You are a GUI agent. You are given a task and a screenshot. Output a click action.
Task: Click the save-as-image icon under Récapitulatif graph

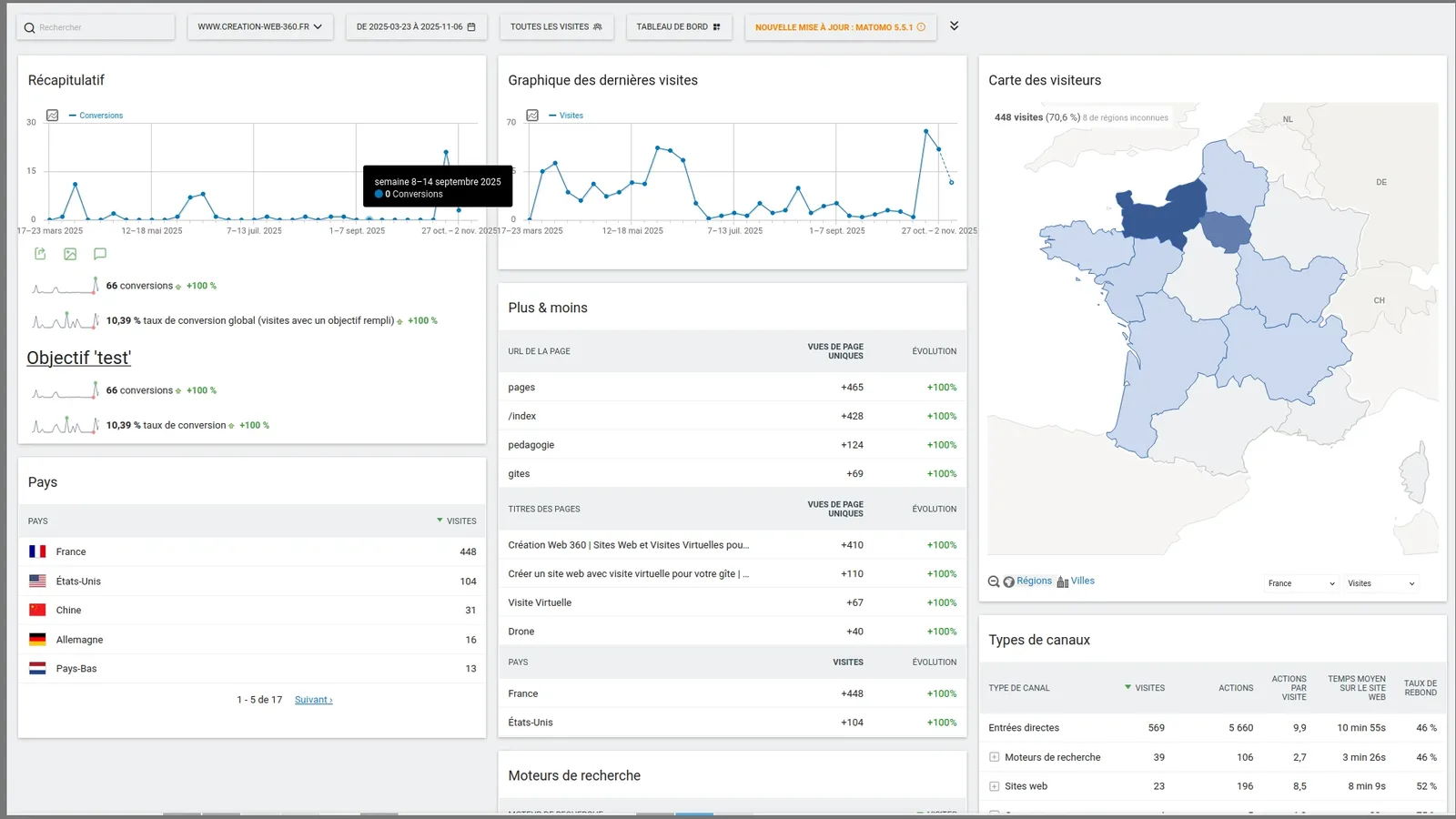pyautogui.click(x=70, y=254)
